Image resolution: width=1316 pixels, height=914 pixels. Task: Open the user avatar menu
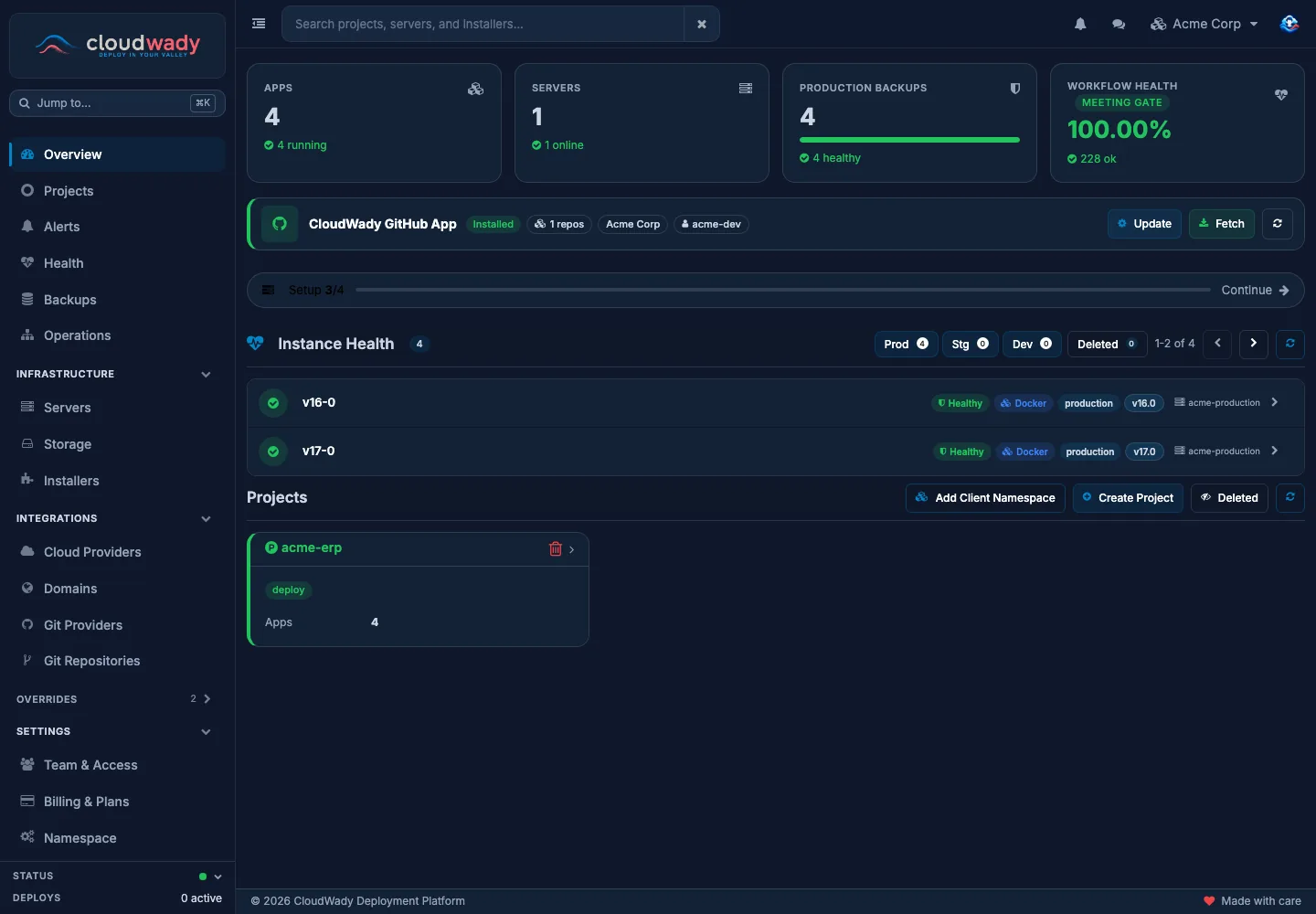pyautogui.click(x=1289, y=24)
